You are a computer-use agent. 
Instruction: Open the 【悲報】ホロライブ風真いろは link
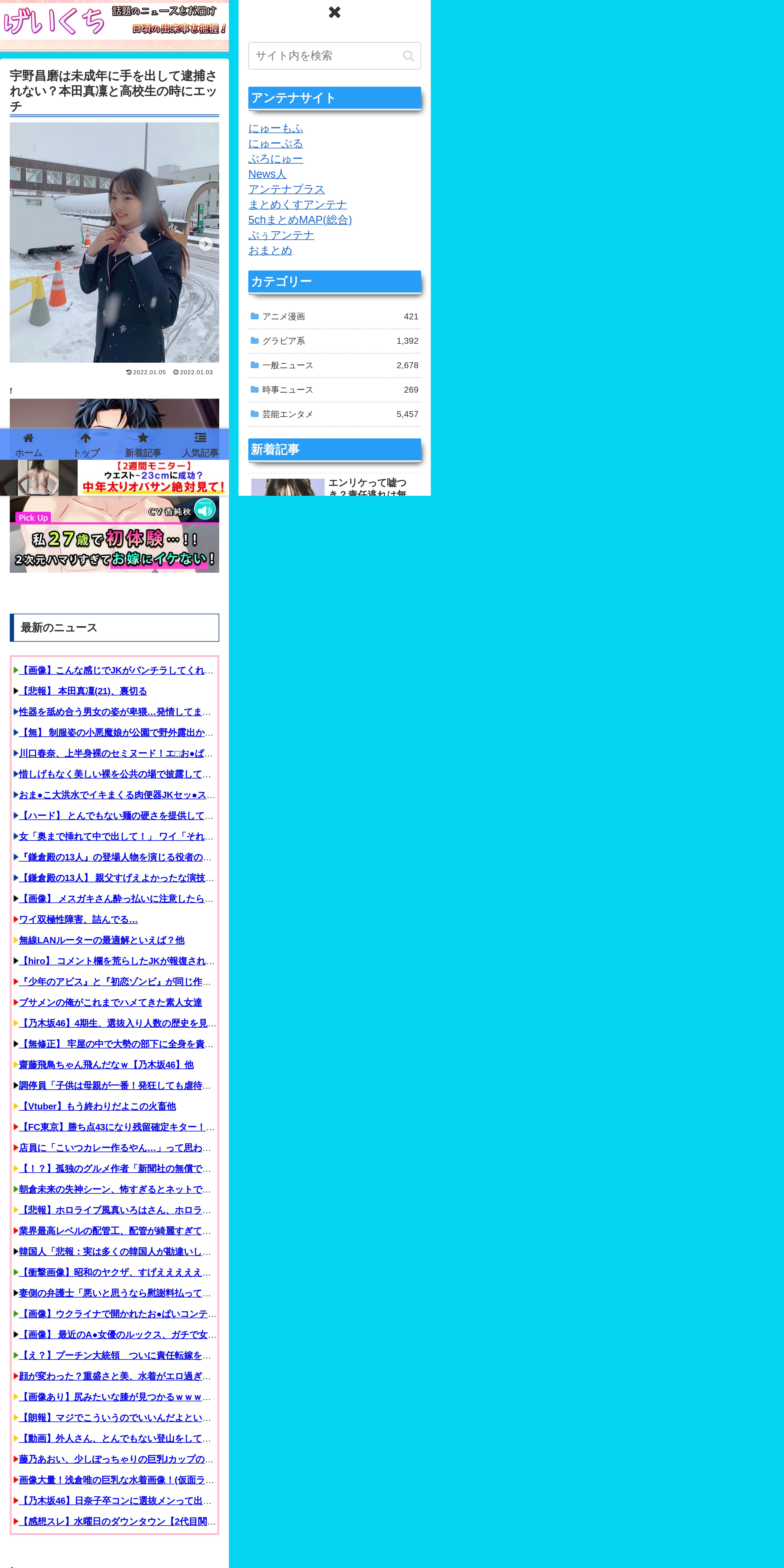(x=115, y=1210)
